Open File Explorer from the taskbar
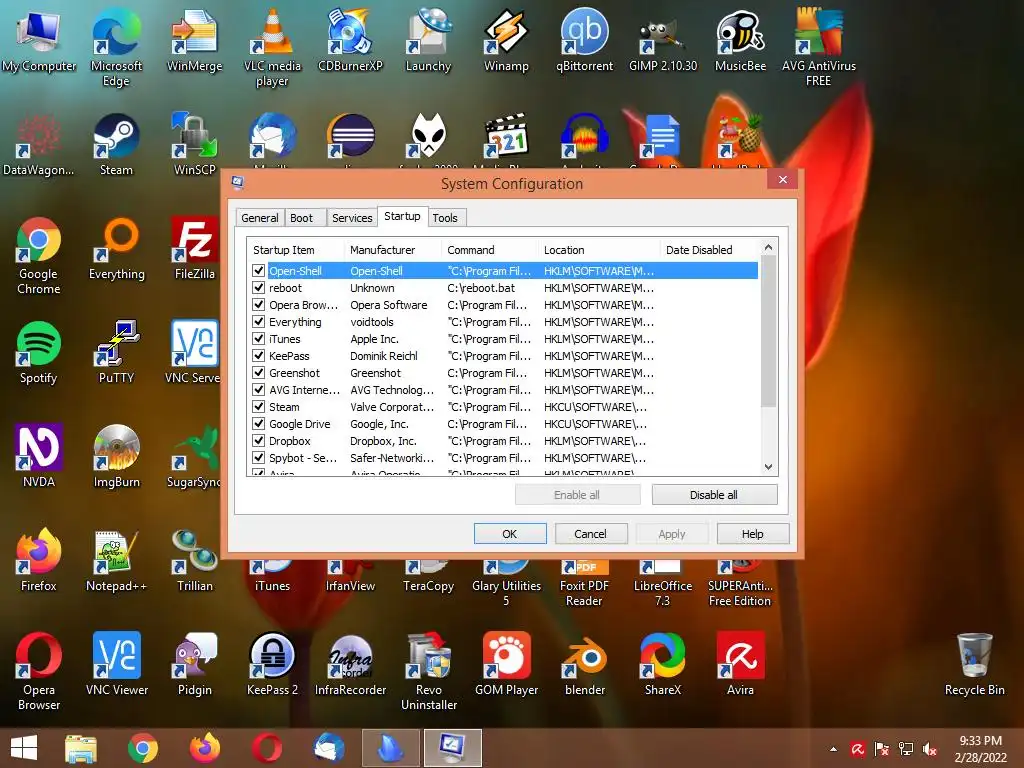Image resolution: width=1024 pixels, height=768 pixels. [80, 748]
